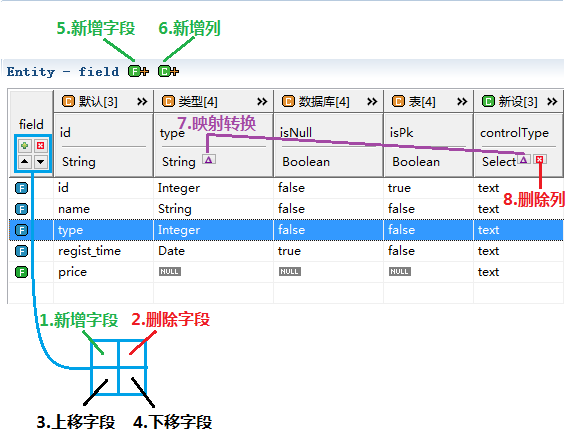Move field down with the down arrow

click(x=40, y=161)
